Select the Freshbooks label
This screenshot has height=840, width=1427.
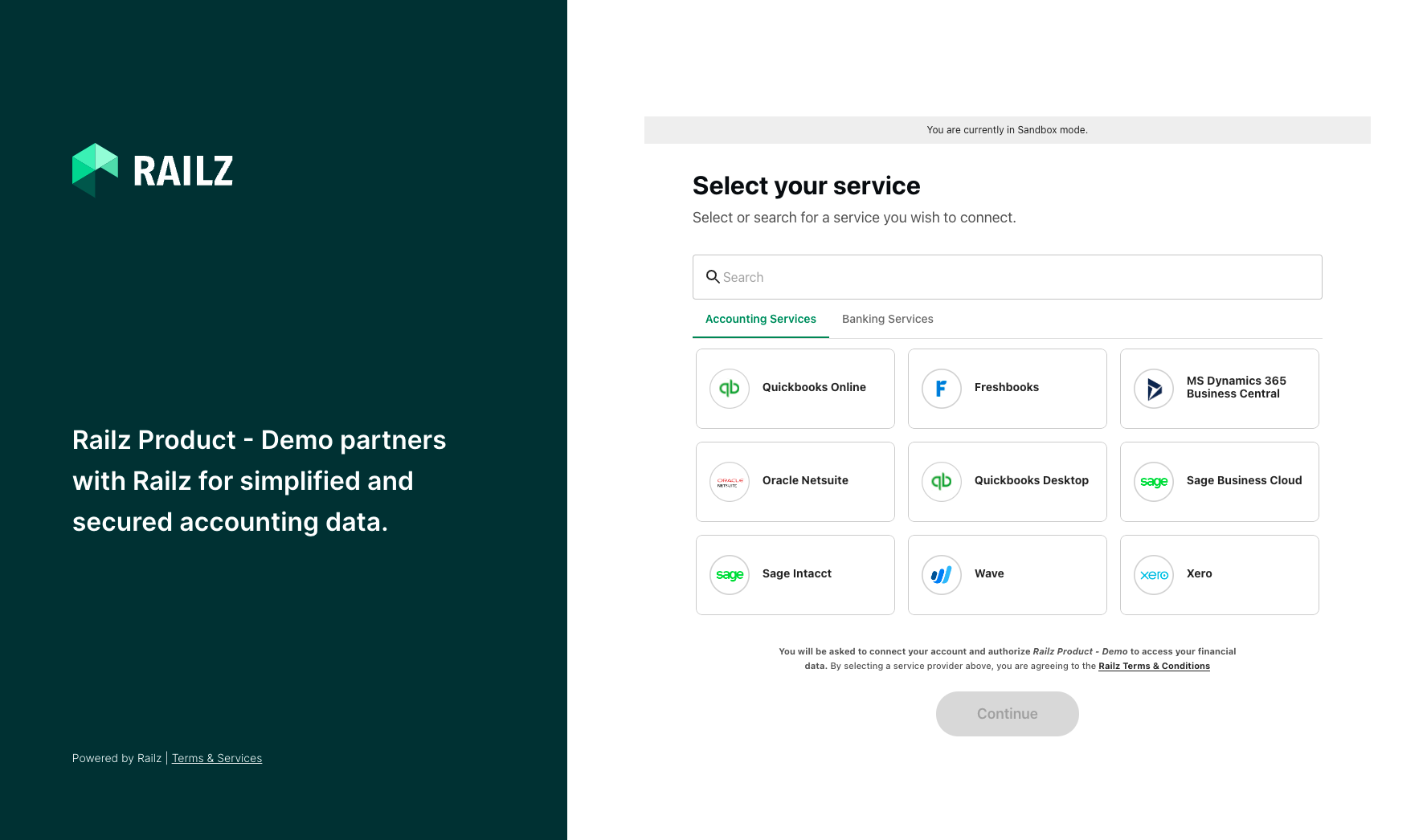[x=1007, y=387]
